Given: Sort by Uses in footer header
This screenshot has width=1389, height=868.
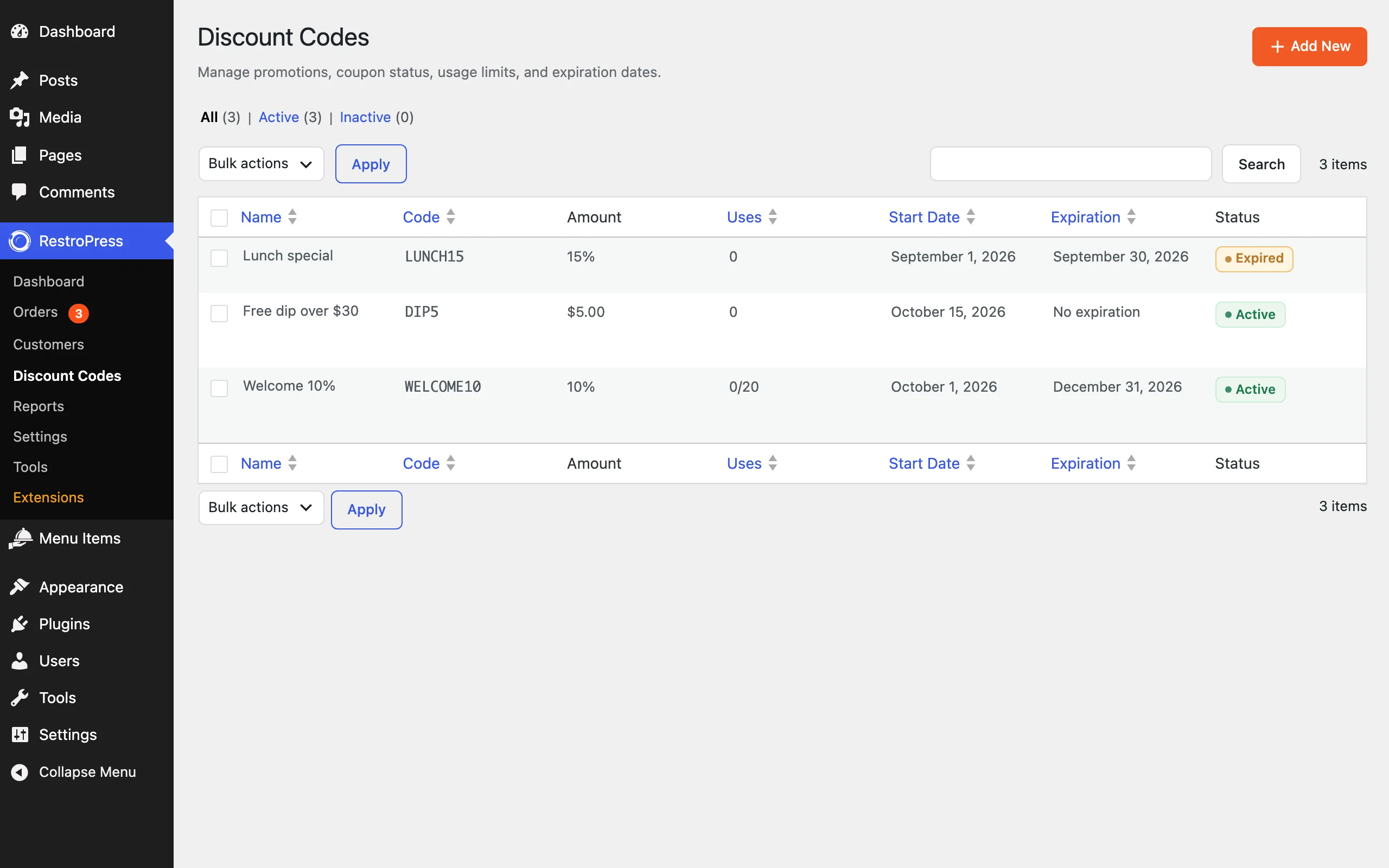Looking at the screenshot, I should (744, 463).
